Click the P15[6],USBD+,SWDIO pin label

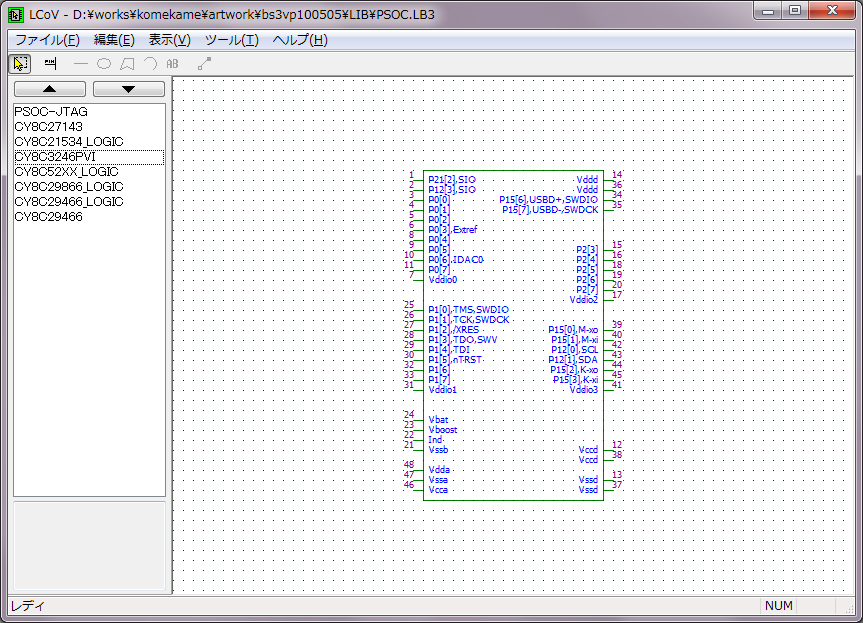(x=548, y=200)
